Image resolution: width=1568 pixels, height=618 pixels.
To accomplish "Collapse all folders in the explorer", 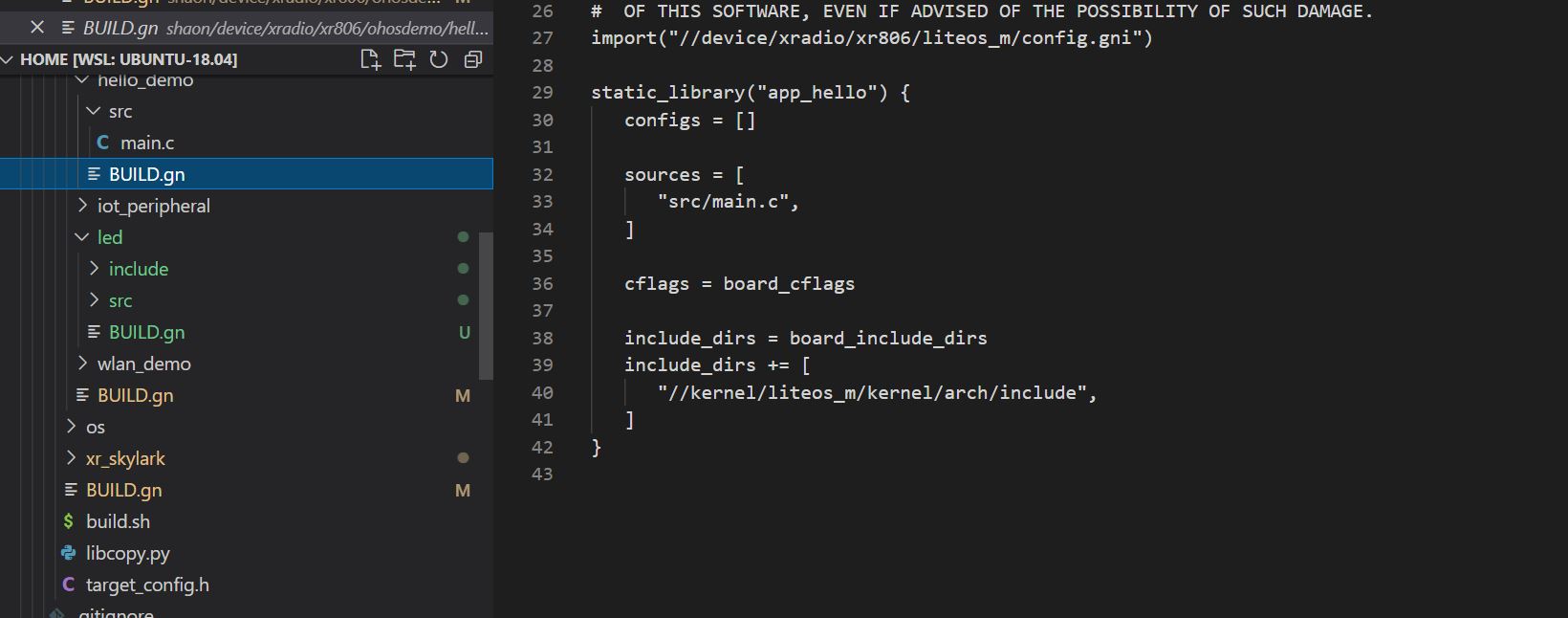I will coord(472,59).
